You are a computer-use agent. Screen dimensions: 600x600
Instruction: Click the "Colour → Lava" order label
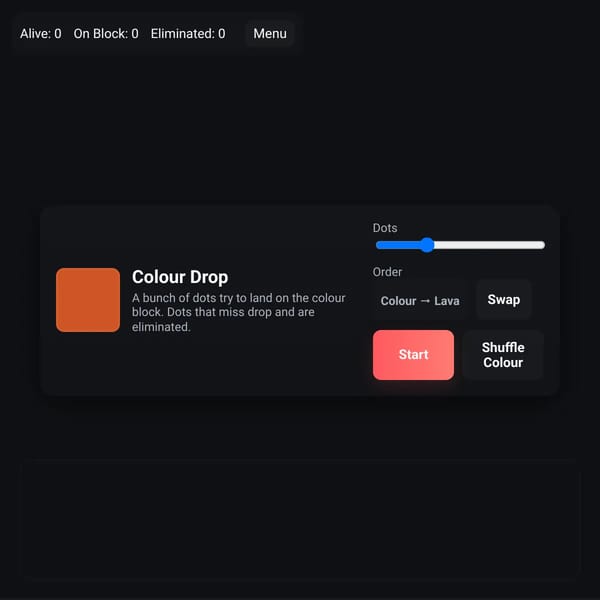click(420, 301)
